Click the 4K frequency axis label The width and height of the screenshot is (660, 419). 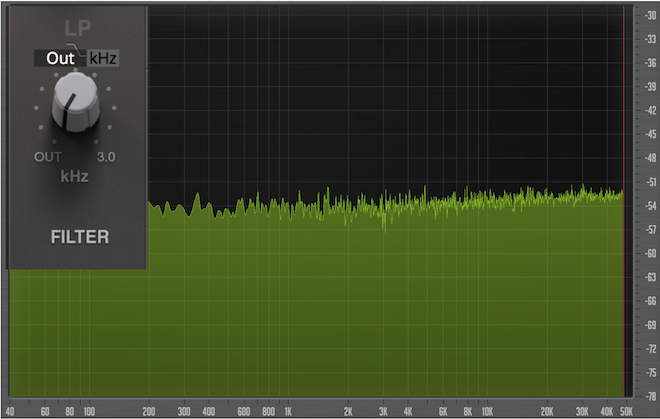click(x=408, y=411)
